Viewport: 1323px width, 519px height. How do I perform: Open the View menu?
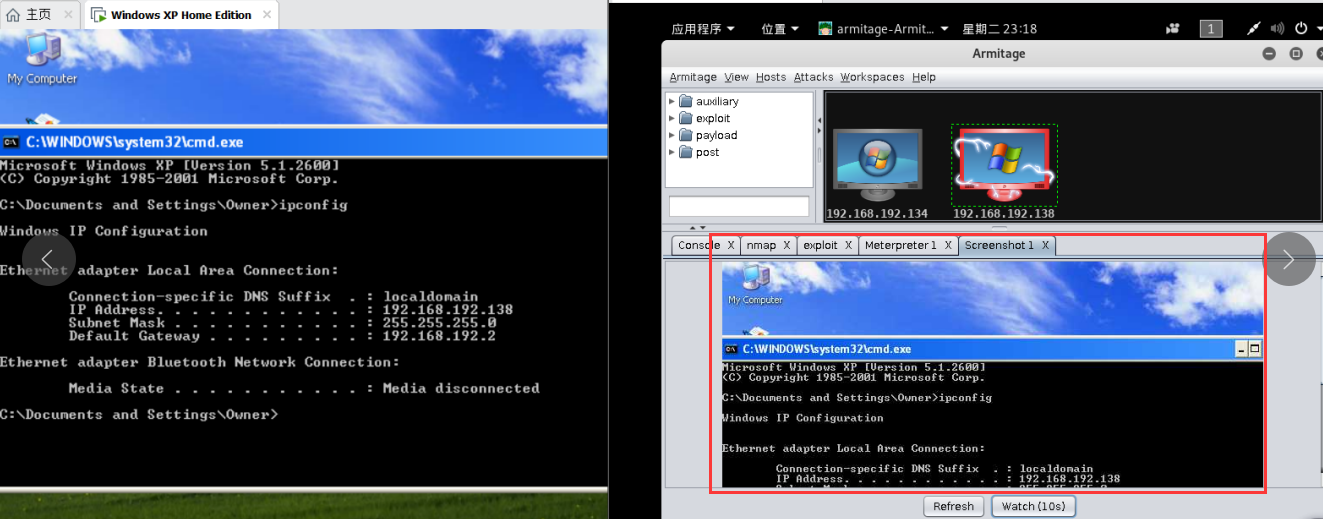[x=736, y=77]
